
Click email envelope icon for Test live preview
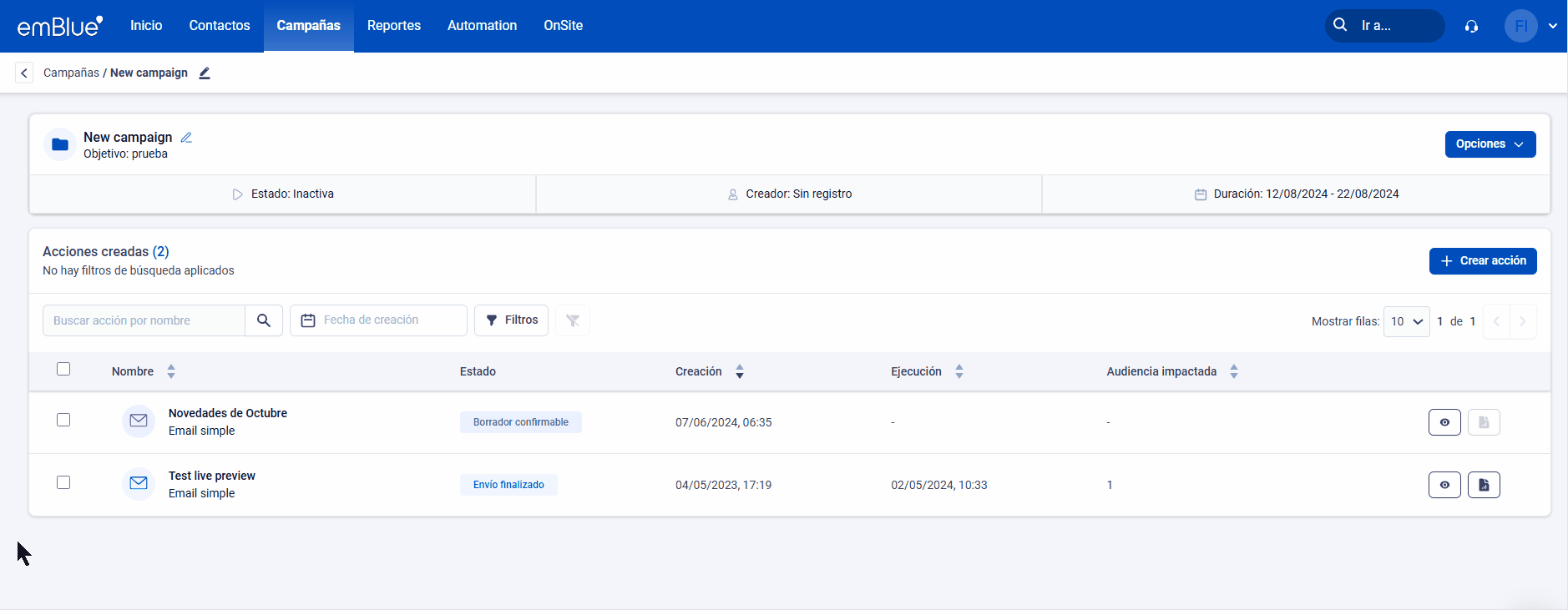[x=139, y=484]
